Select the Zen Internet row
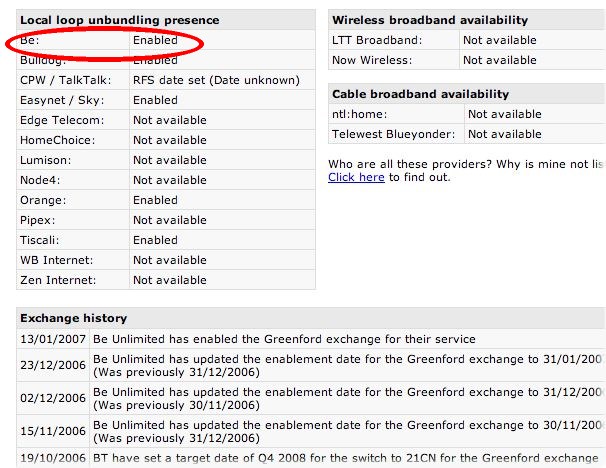 (166, 280)
